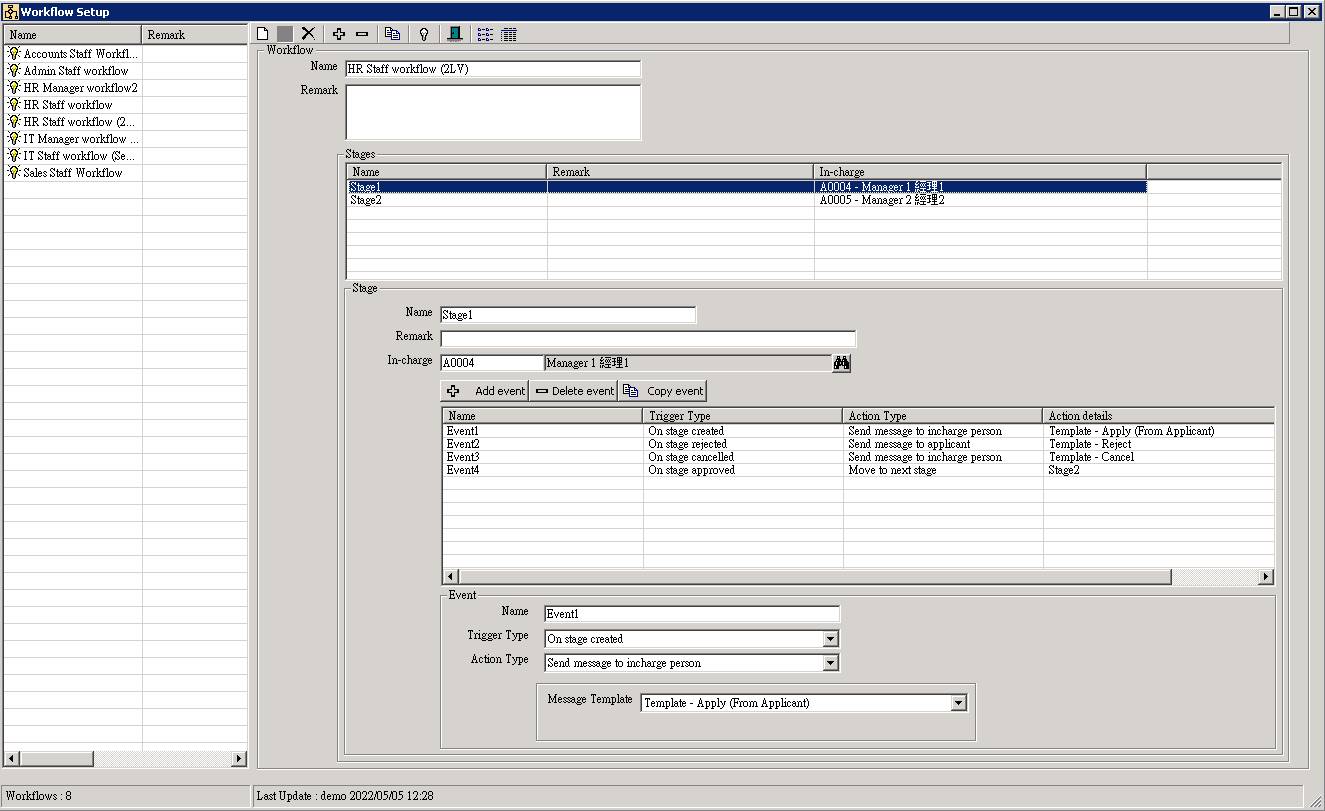
Task: Click the events table right scroll arrow
Action: click(x=1266, y=577)
